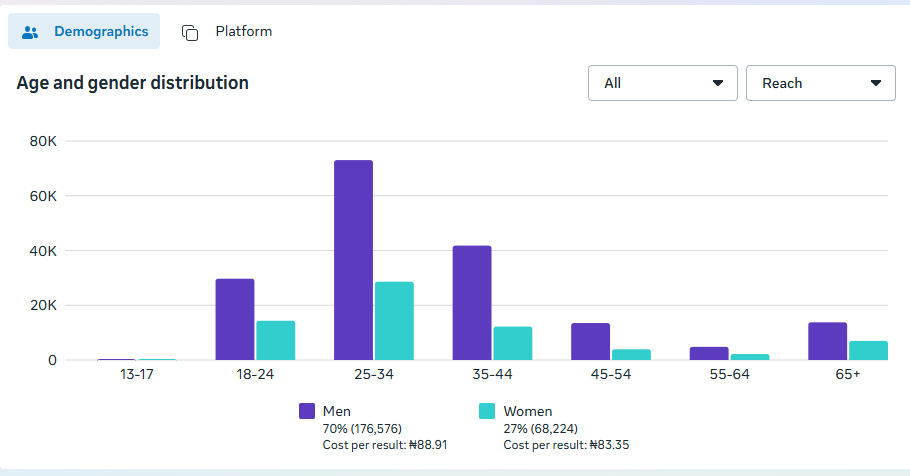Click the Women bar for 25-34

click(394, 321)
